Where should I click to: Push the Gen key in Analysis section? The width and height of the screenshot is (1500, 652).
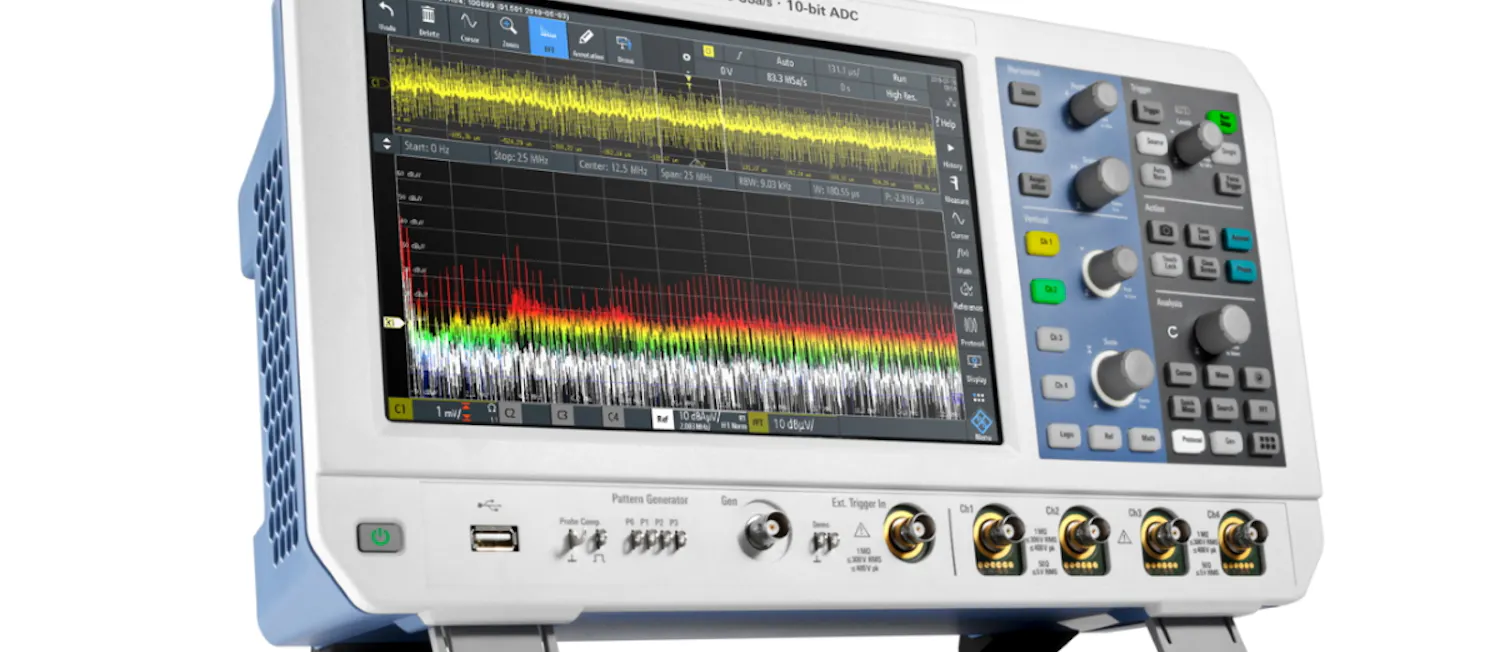point(1226,443)
